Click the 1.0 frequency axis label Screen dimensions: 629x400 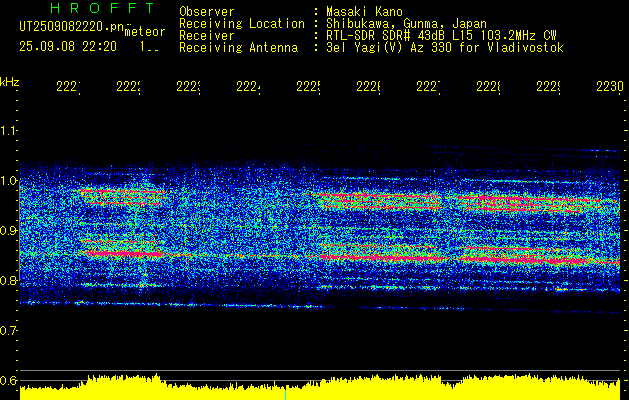9,181
